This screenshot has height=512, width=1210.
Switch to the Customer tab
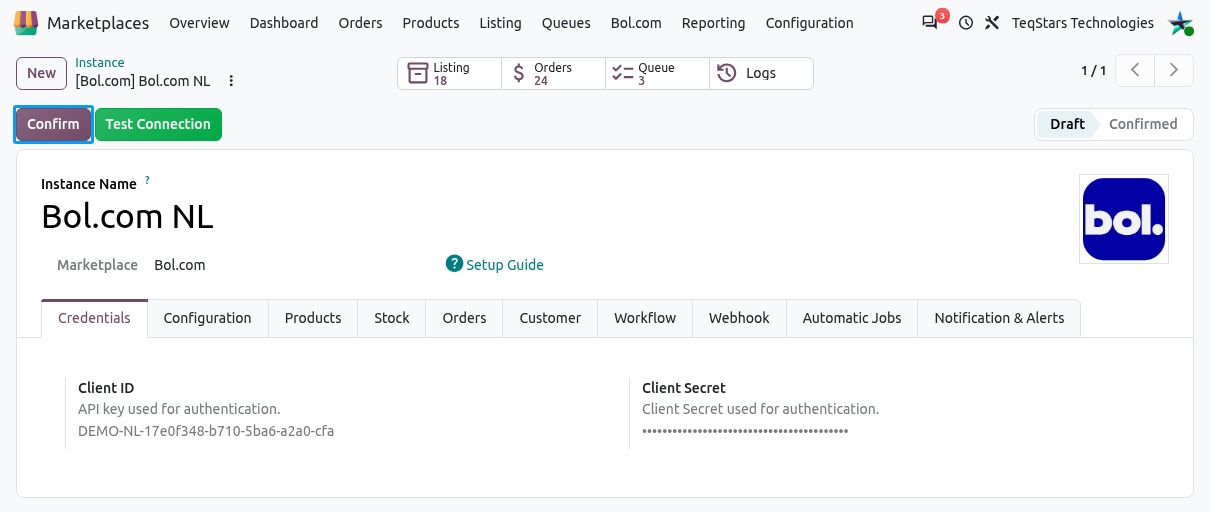[x=550, y=318]
